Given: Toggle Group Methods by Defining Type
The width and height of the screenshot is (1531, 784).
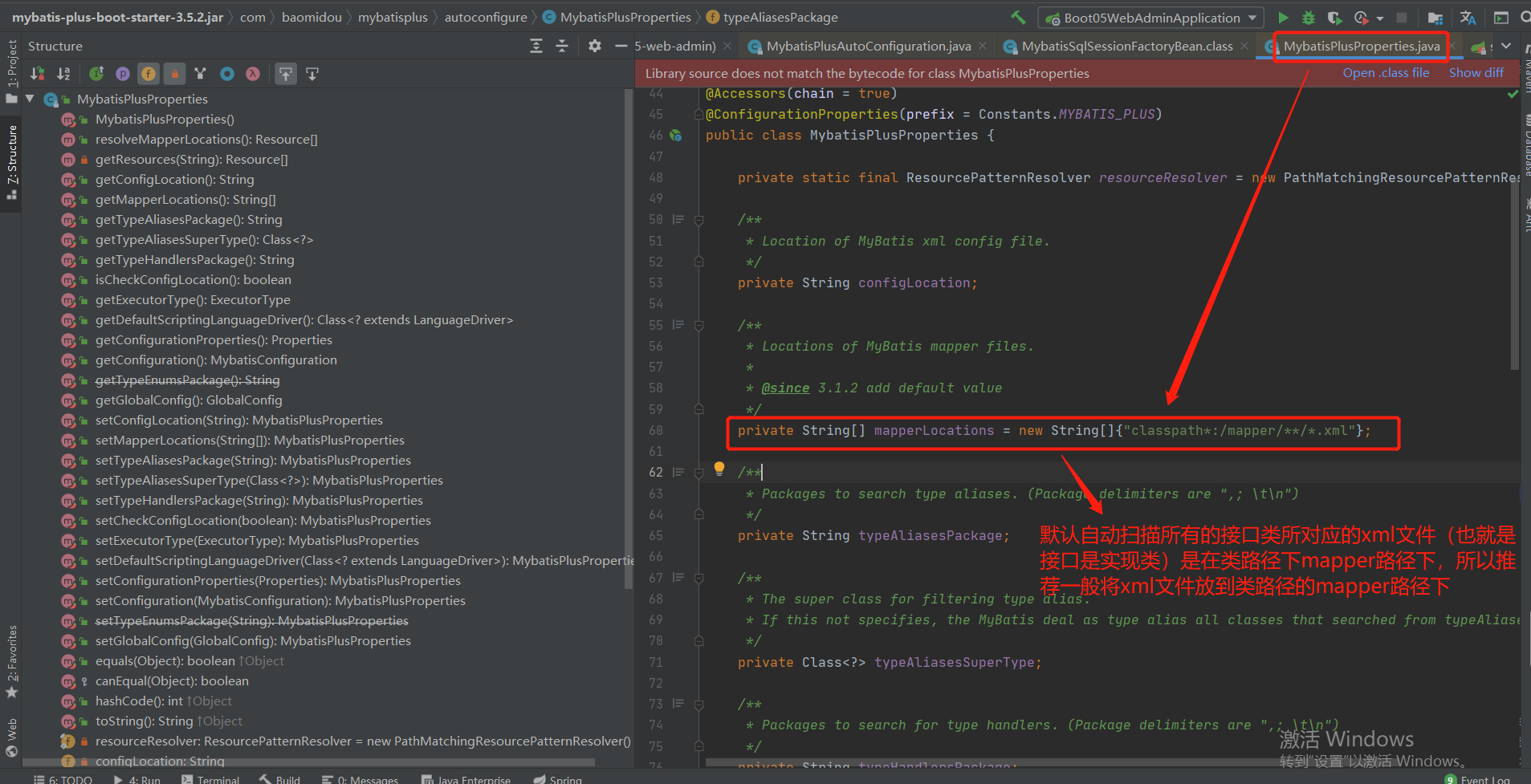Looking at the screenshot, I should click(201, 74).
